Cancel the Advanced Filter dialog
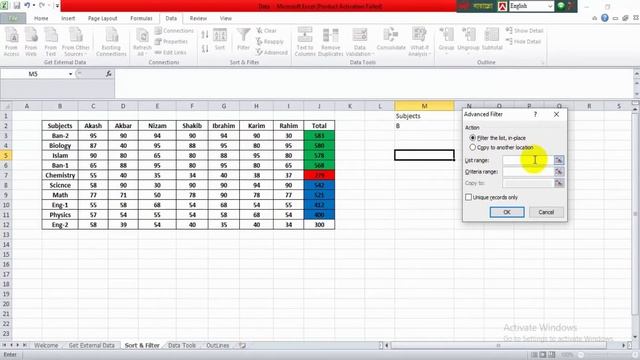The image size is (640, 360). [x=546, y=212]
